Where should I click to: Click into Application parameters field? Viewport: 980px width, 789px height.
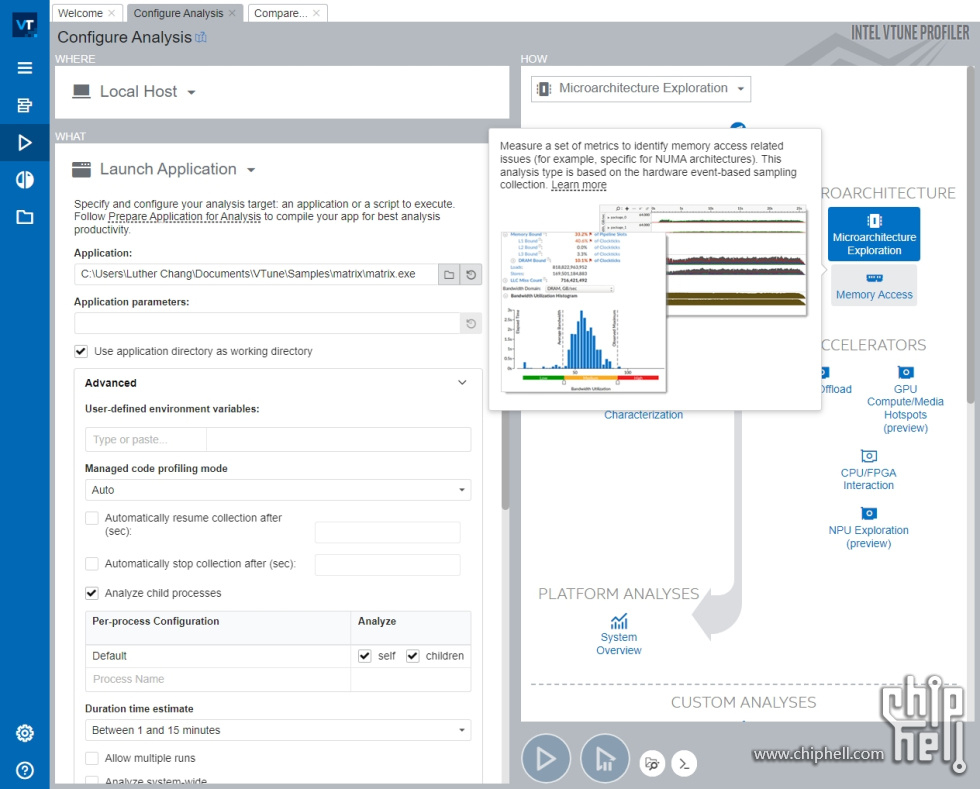(x=267, y=323)
